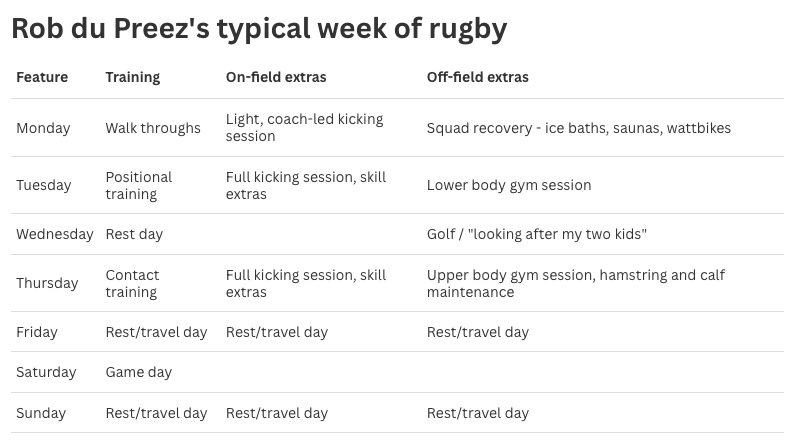Click the Light, coach-led kicking session cell
The width and height of the screenshot is (794, 444).
coord(304,127)
